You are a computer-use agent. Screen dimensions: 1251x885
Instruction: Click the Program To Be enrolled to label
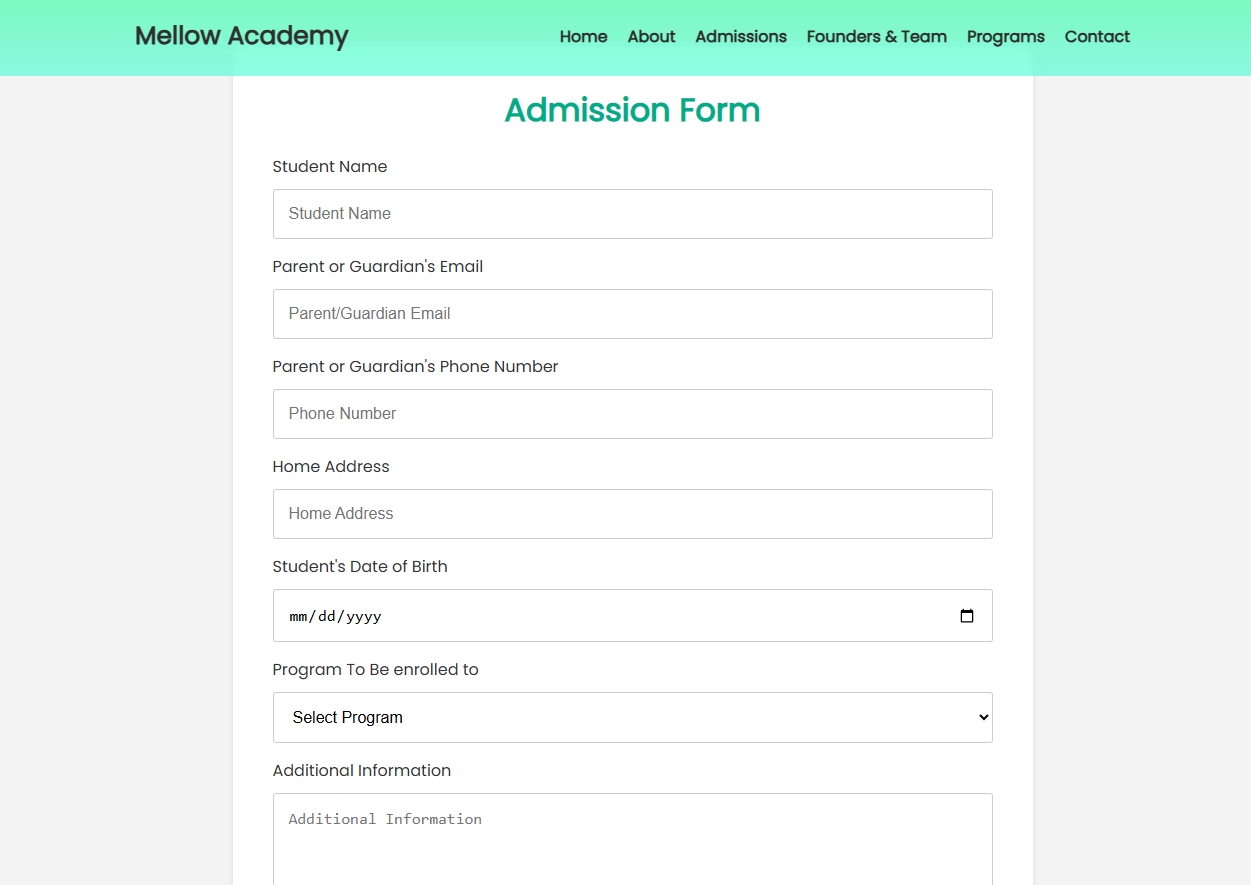[375, 670]
